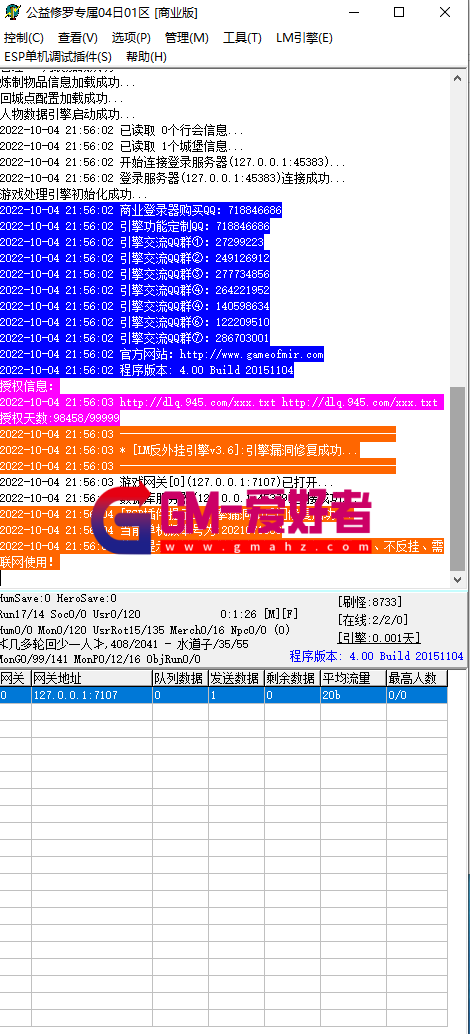Open the 帮助(H) menu

146,57
